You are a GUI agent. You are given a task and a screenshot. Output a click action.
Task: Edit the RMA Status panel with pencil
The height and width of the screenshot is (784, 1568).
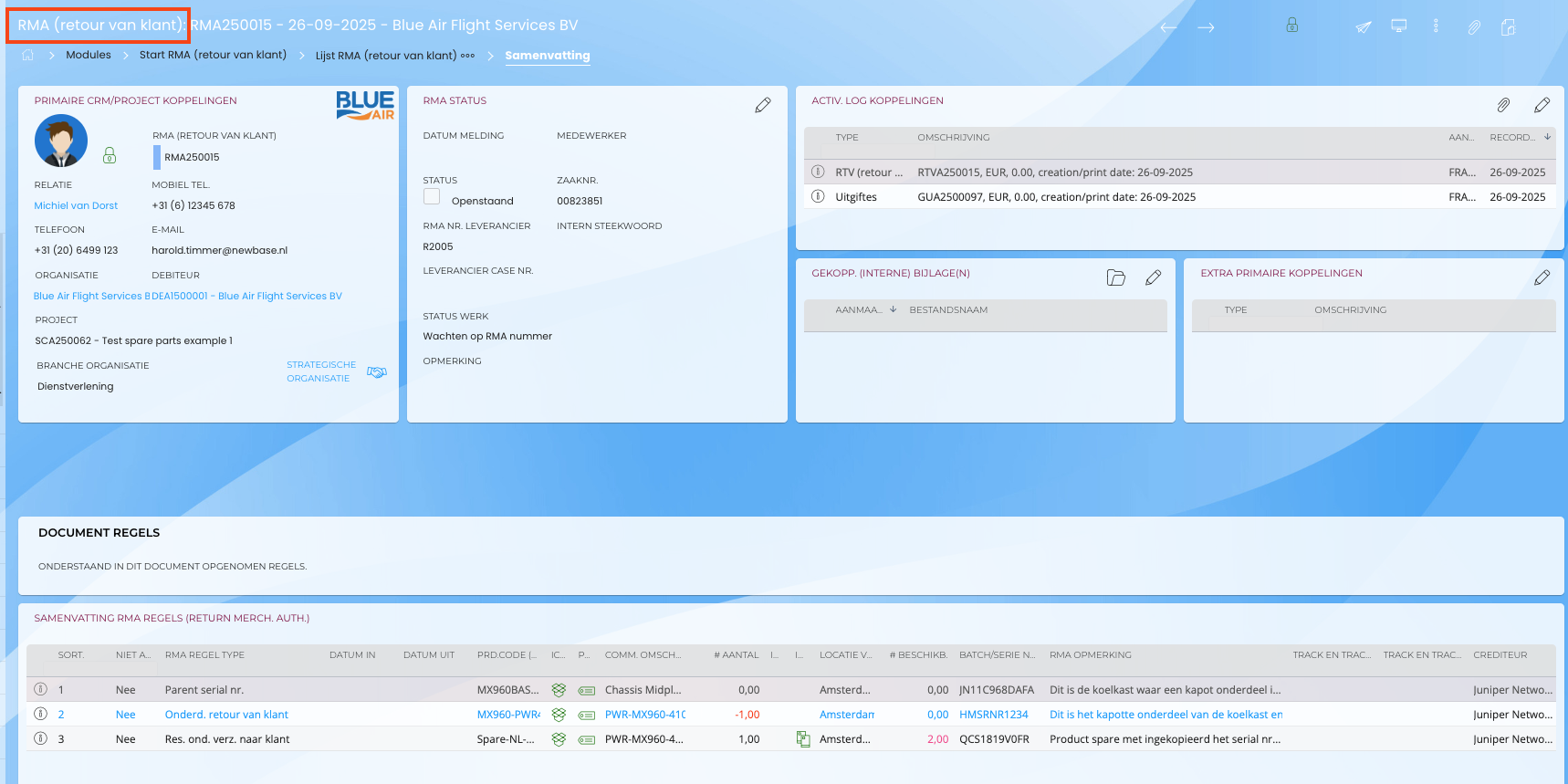tap(763, 106)
